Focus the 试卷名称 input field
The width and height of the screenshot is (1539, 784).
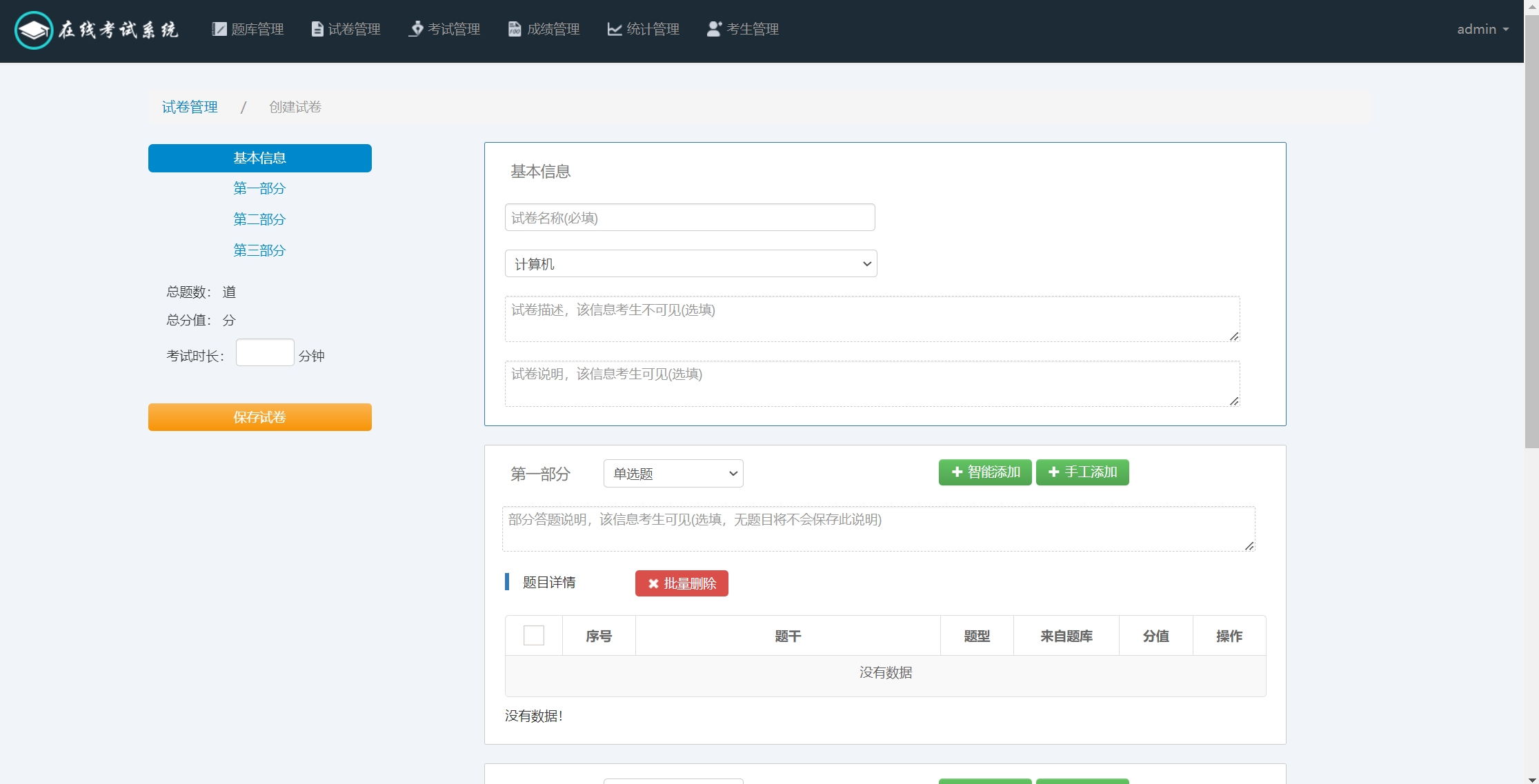point(690,217)
